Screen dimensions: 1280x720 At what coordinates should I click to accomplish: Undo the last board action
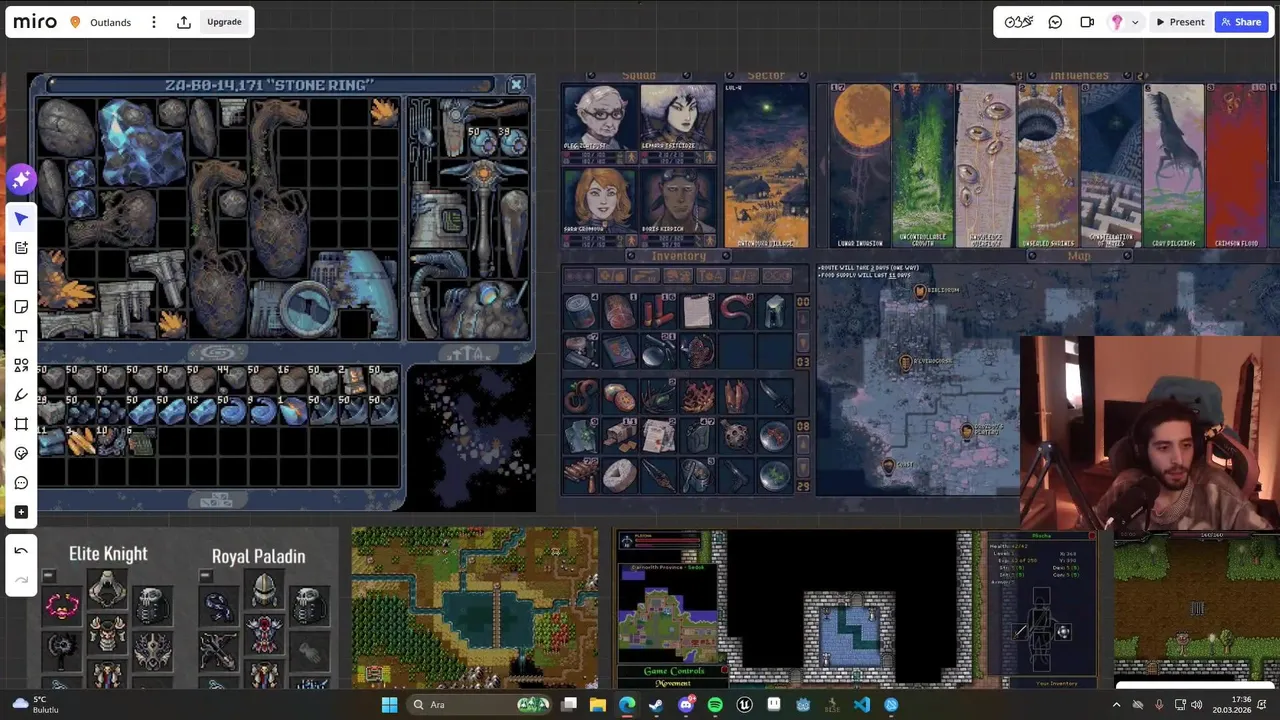coord(21,551)
